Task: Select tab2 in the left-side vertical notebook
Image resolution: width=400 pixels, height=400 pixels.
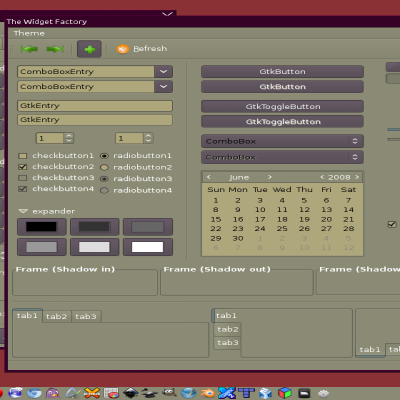Action: [228, 329]
